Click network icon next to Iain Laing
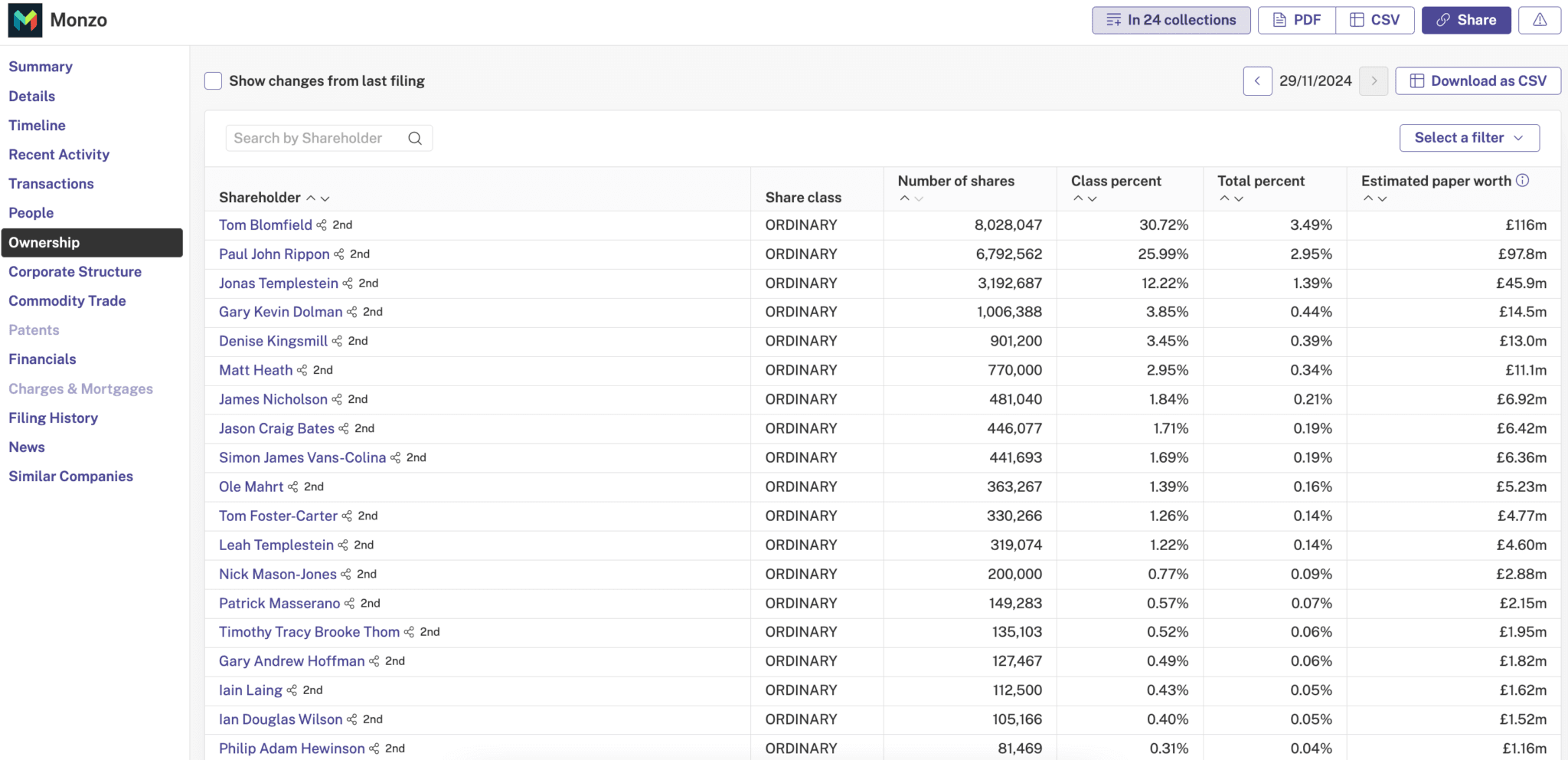 [x=292, y=690]
